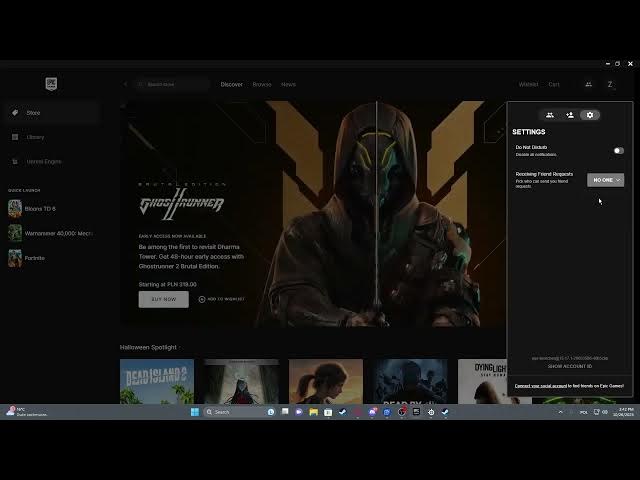Click BUY NOW for Ghostrunner 2

coord(164,299)
